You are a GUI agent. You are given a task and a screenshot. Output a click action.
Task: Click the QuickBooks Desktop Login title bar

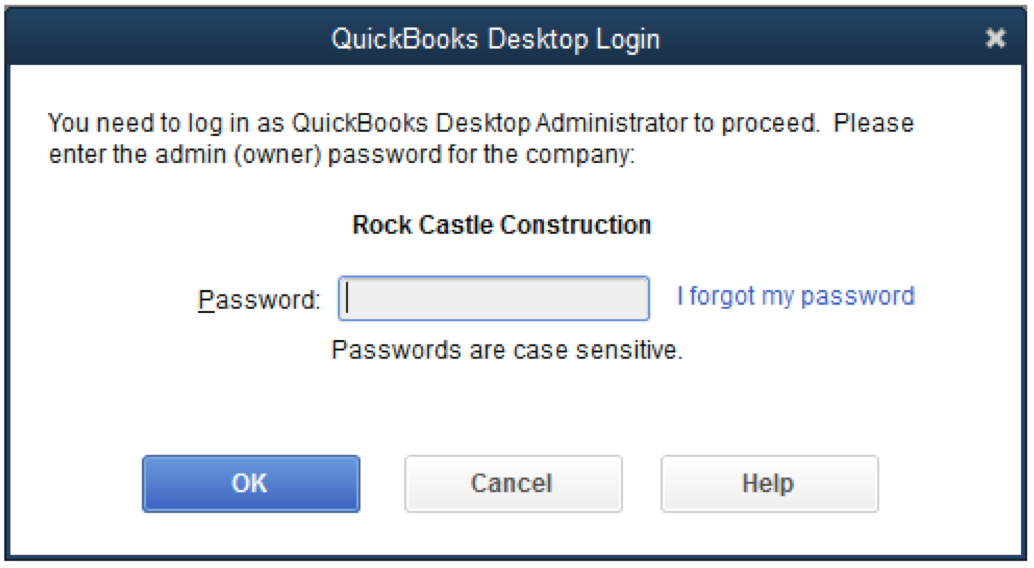[x=496, y=39]
